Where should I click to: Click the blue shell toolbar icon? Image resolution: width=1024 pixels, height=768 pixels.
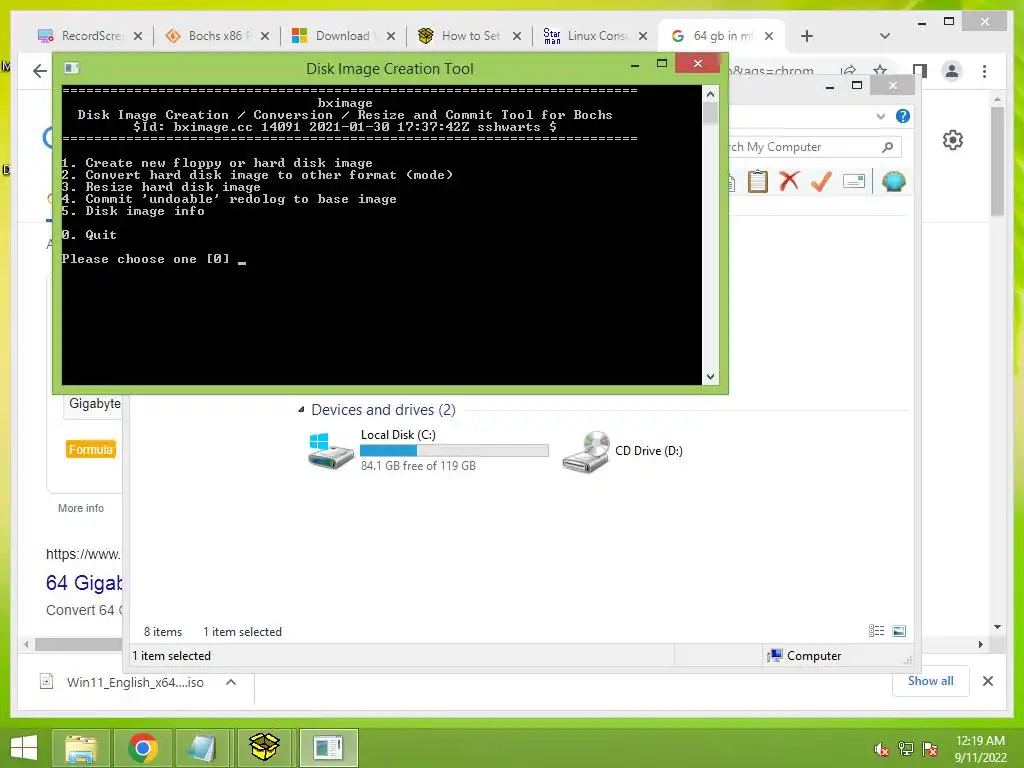click(893, 181)
